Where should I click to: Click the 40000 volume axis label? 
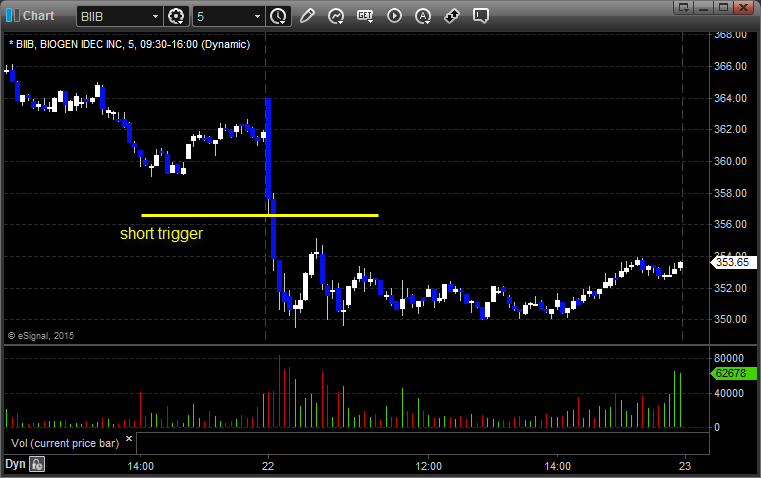pos(728,394)
